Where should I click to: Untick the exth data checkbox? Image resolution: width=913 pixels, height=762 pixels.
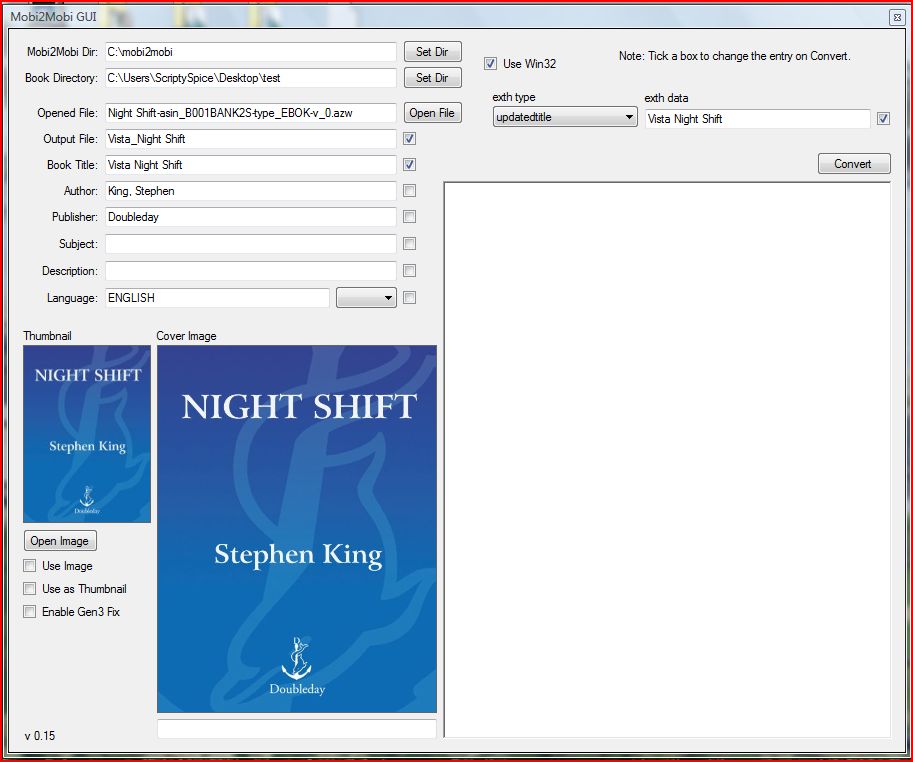tap(883, 119)
